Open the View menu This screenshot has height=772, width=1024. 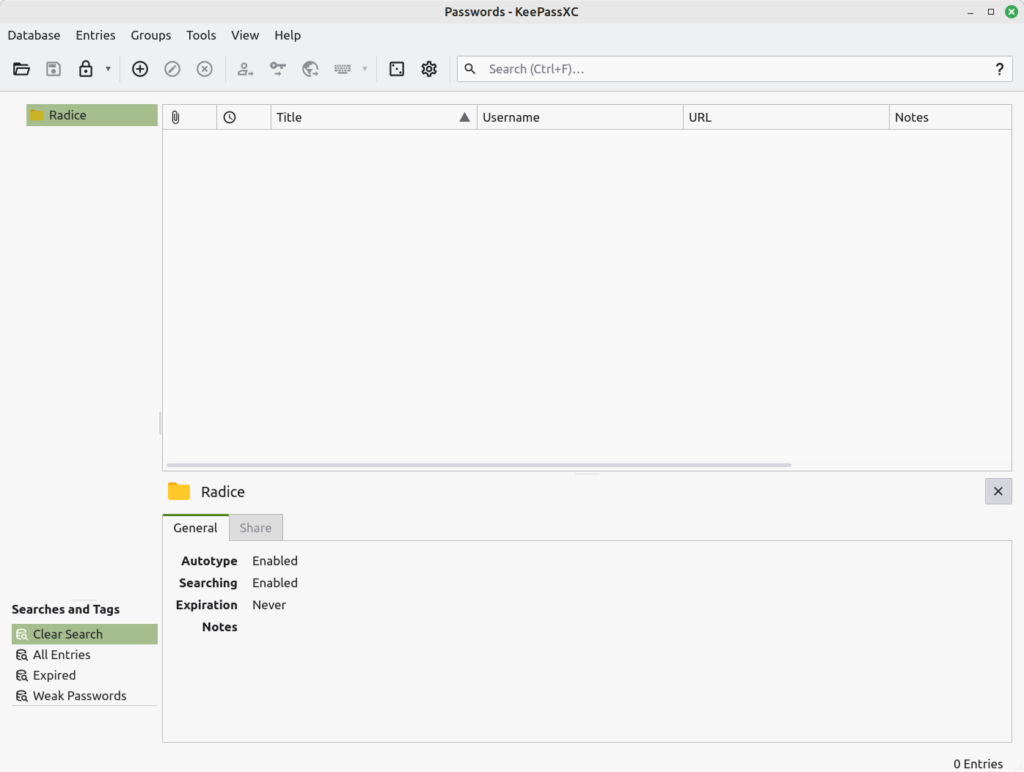point(245,35)
